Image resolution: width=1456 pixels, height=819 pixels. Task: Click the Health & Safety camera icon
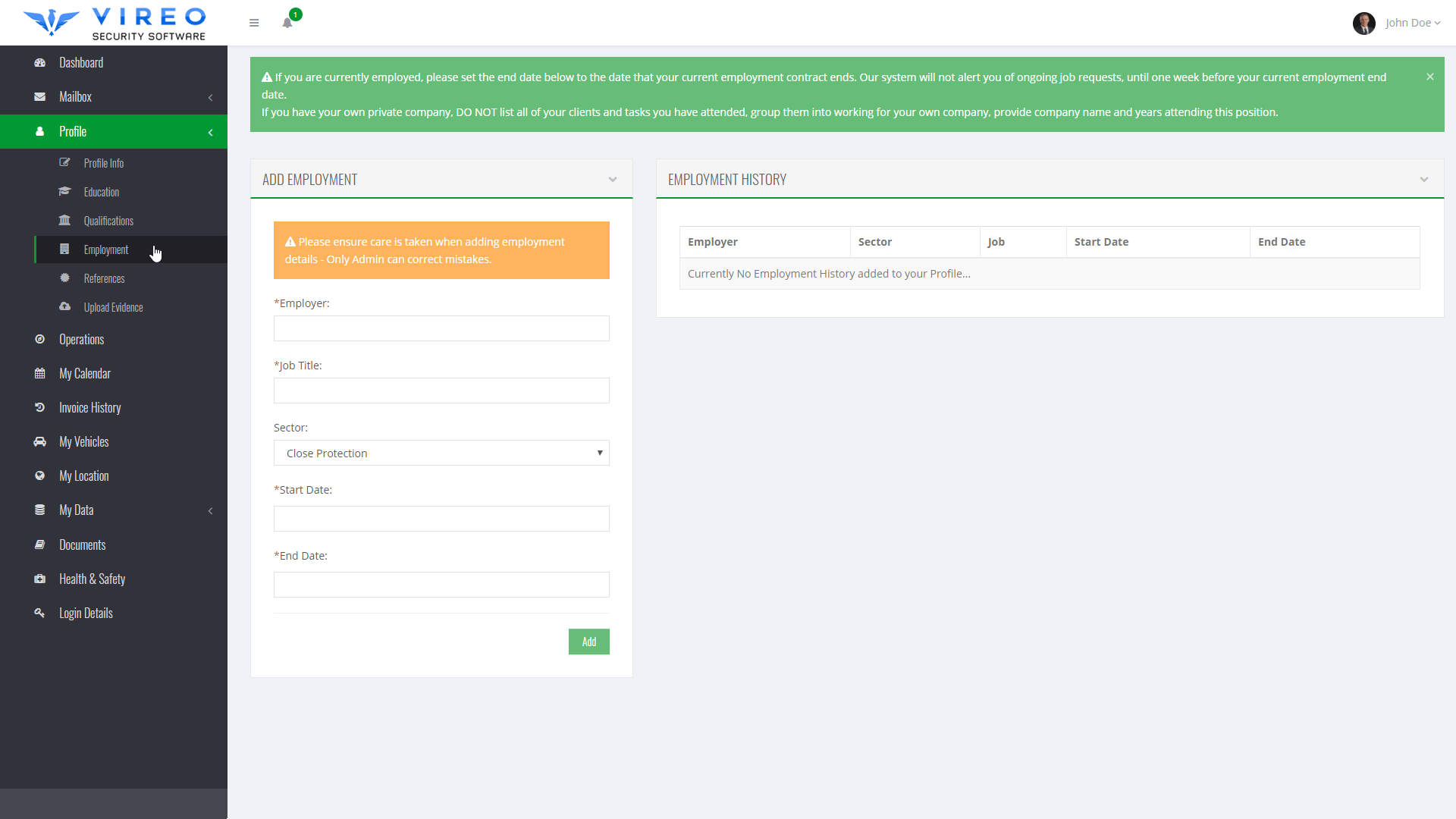pos(39,579)
